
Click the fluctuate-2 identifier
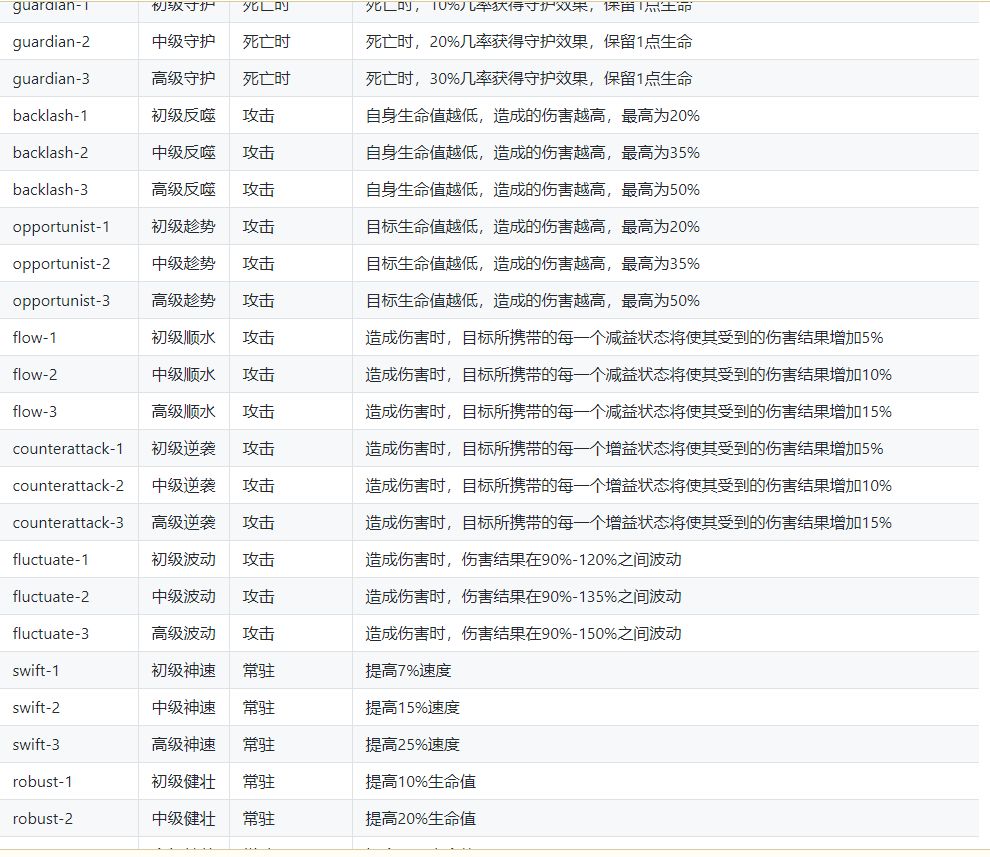[51, 596]
